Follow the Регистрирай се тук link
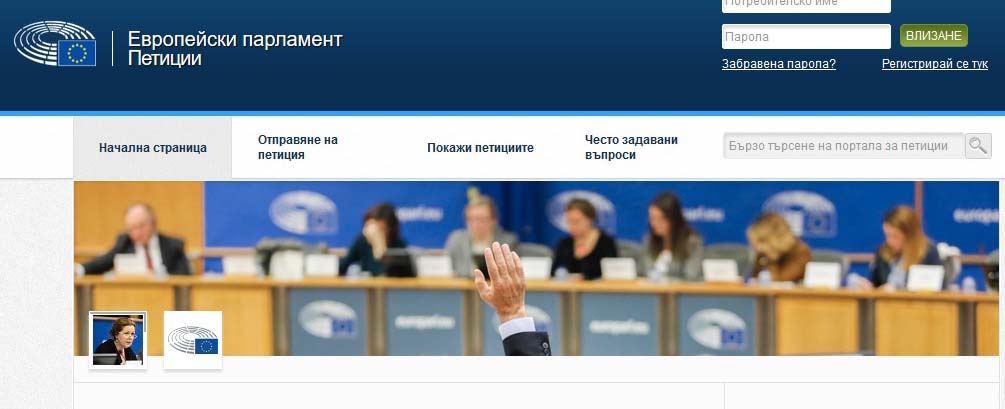1005x409 pixels. click(934, 64)
